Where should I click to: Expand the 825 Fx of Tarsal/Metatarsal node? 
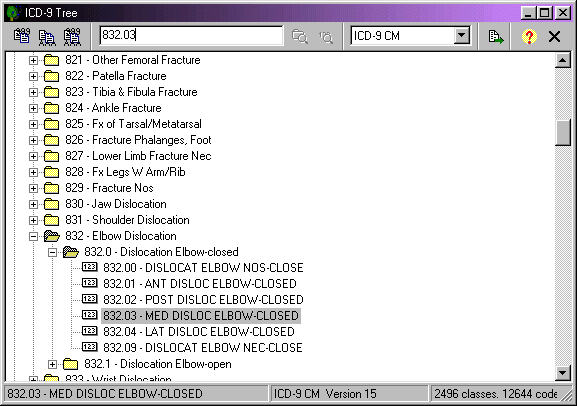point(33,124)
